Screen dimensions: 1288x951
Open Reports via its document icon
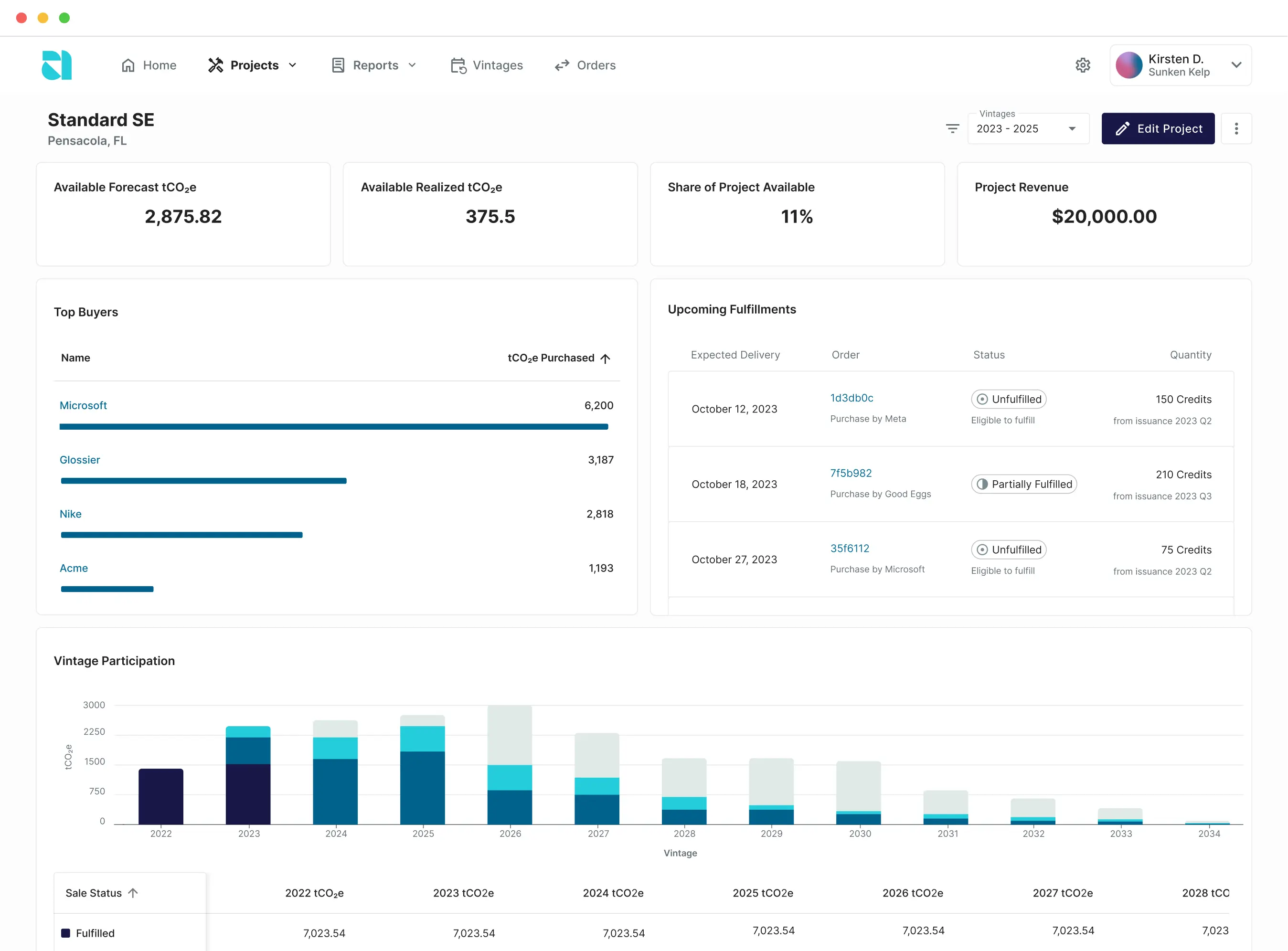[x=339, y=65]
